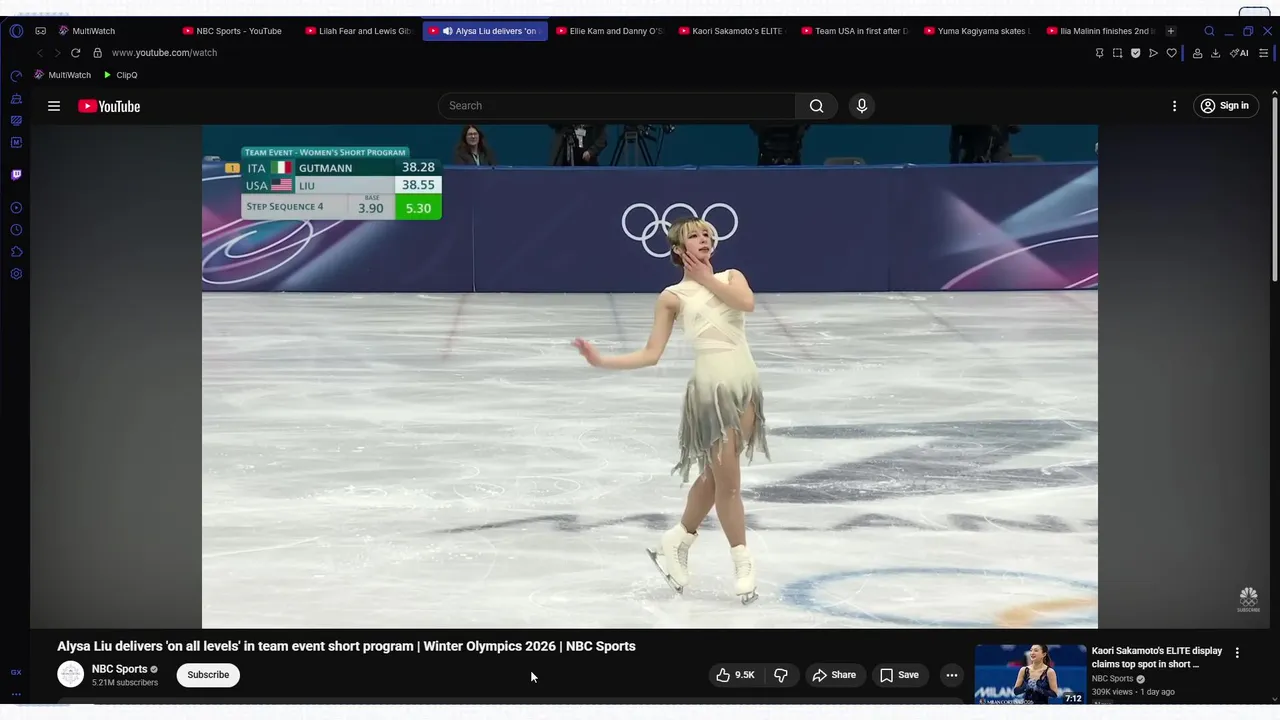This screenshot has height=720, width=1280.
Task: Go to YouTube home via the logo
Action: click(x=109, y=106)
